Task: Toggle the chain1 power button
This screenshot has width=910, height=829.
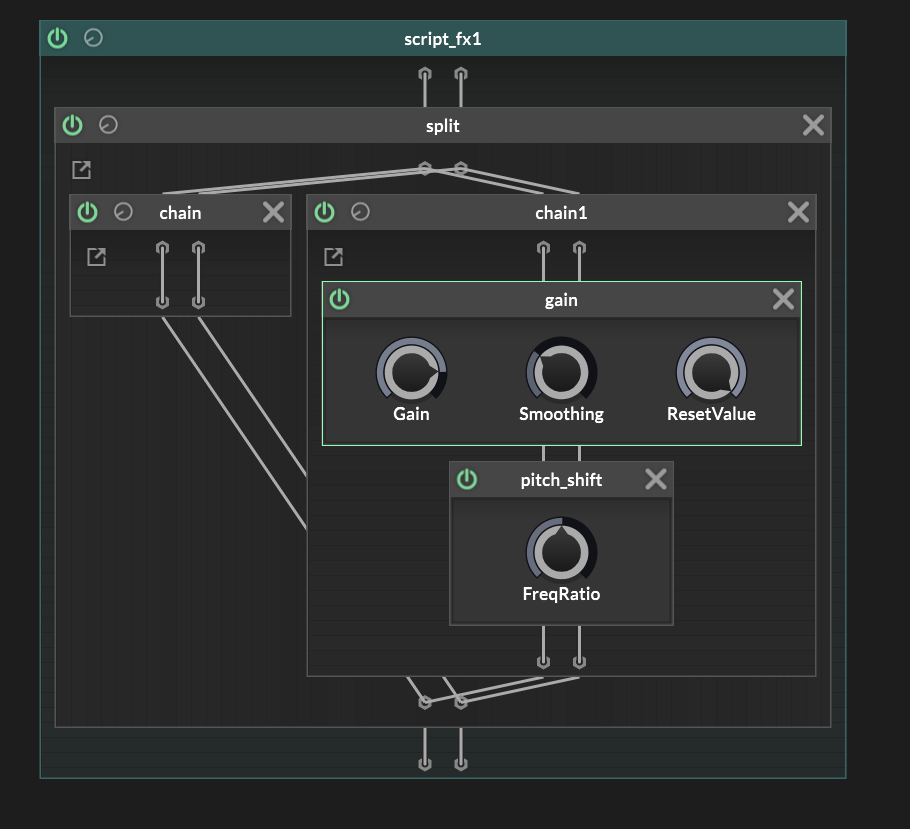Action: (325, 212)
